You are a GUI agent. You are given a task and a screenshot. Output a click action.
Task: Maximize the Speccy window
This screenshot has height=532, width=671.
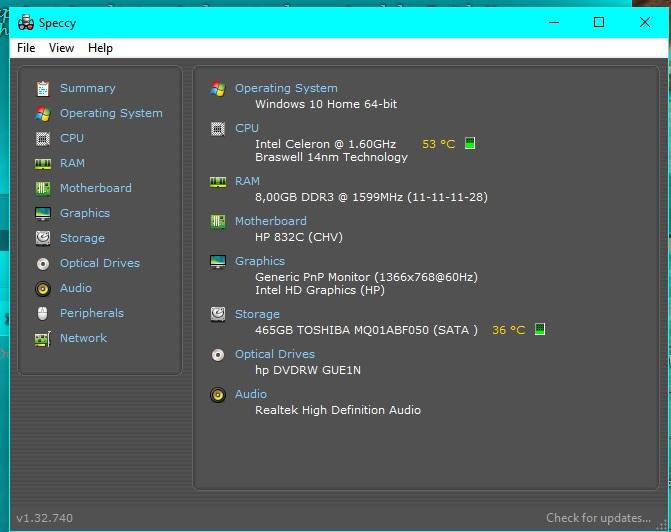[x=599, y=22]
